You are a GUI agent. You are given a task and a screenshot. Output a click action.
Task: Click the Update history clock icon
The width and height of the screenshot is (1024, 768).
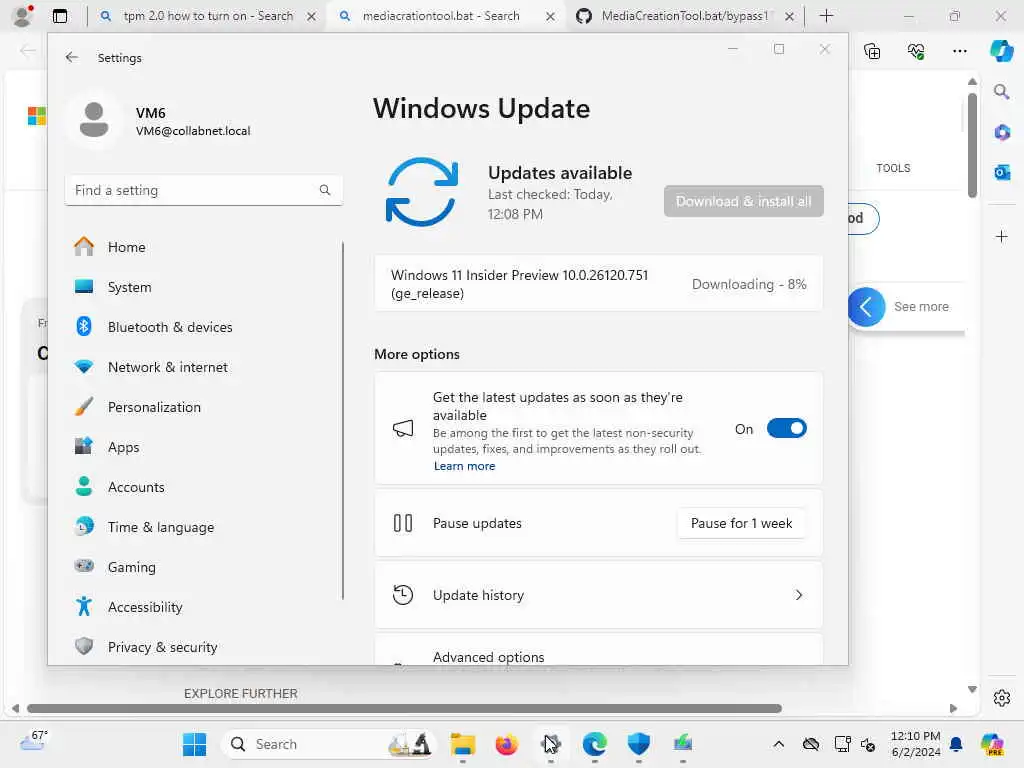point(403,595)
